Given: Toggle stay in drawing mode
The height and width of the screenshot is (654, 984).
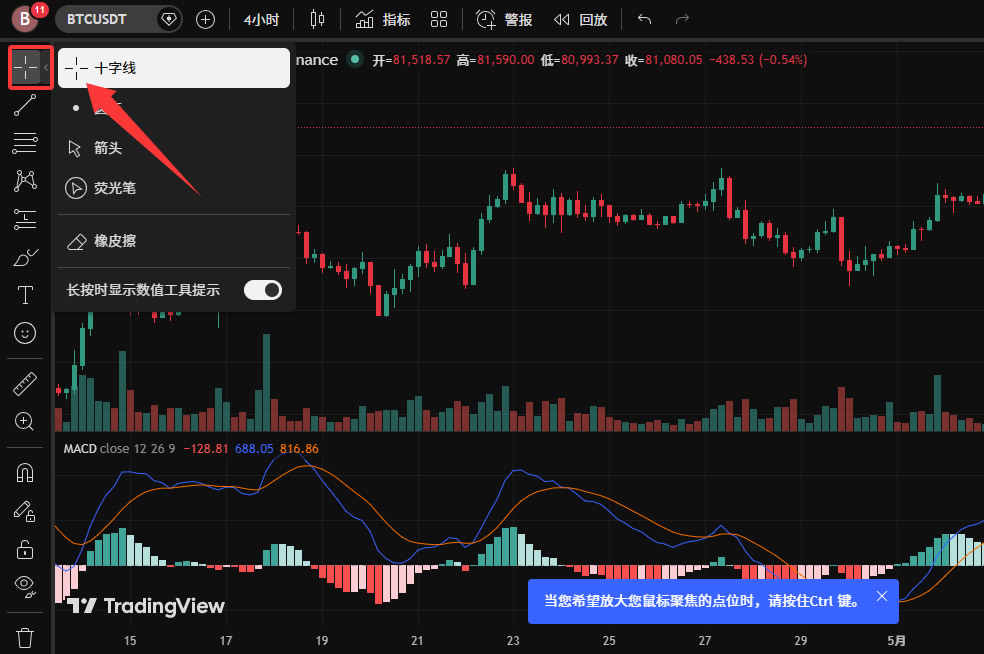Looking at the screenshot, I should 25,512.
